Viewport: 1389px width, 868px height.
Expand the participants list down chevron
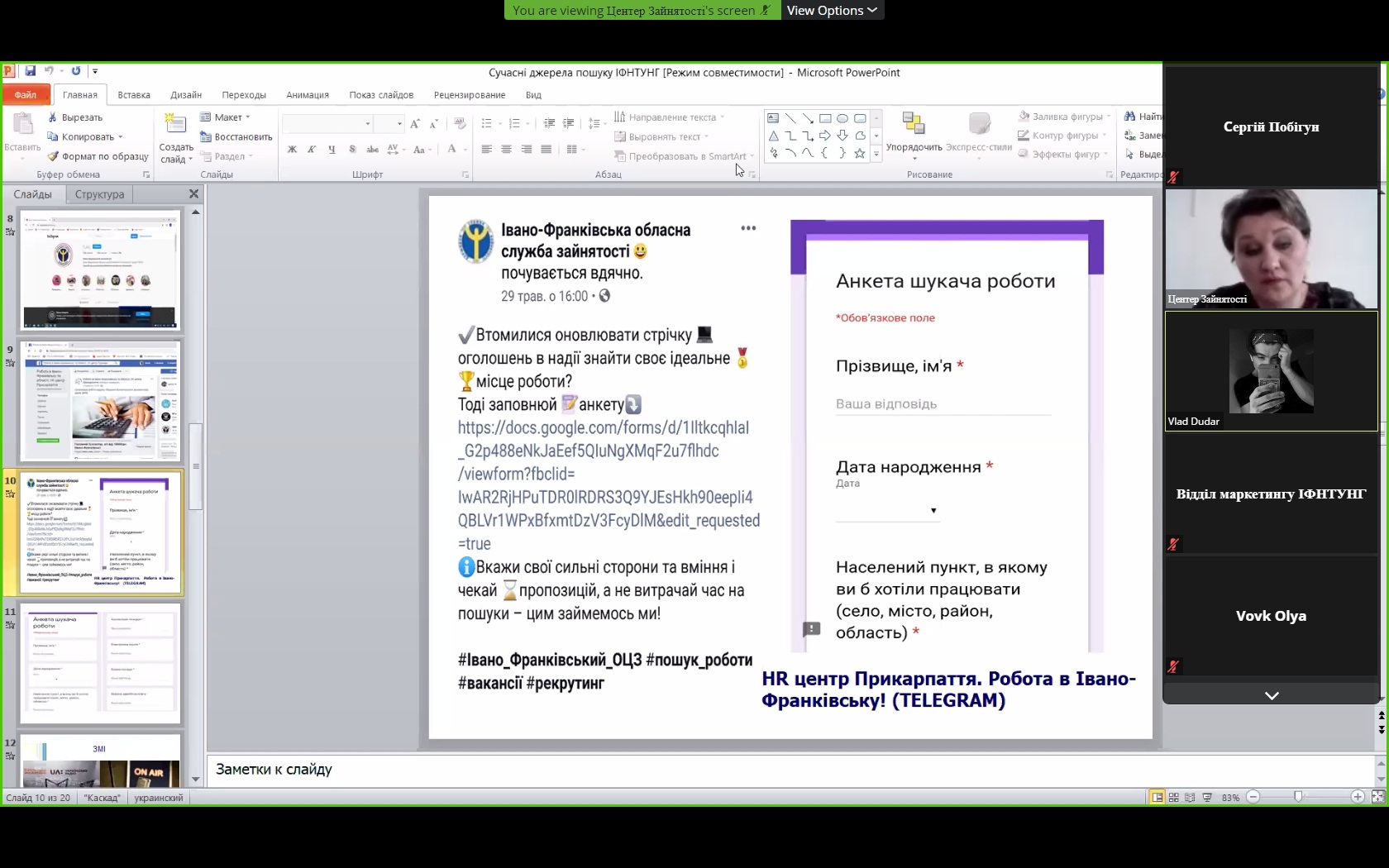[1272, 696]
